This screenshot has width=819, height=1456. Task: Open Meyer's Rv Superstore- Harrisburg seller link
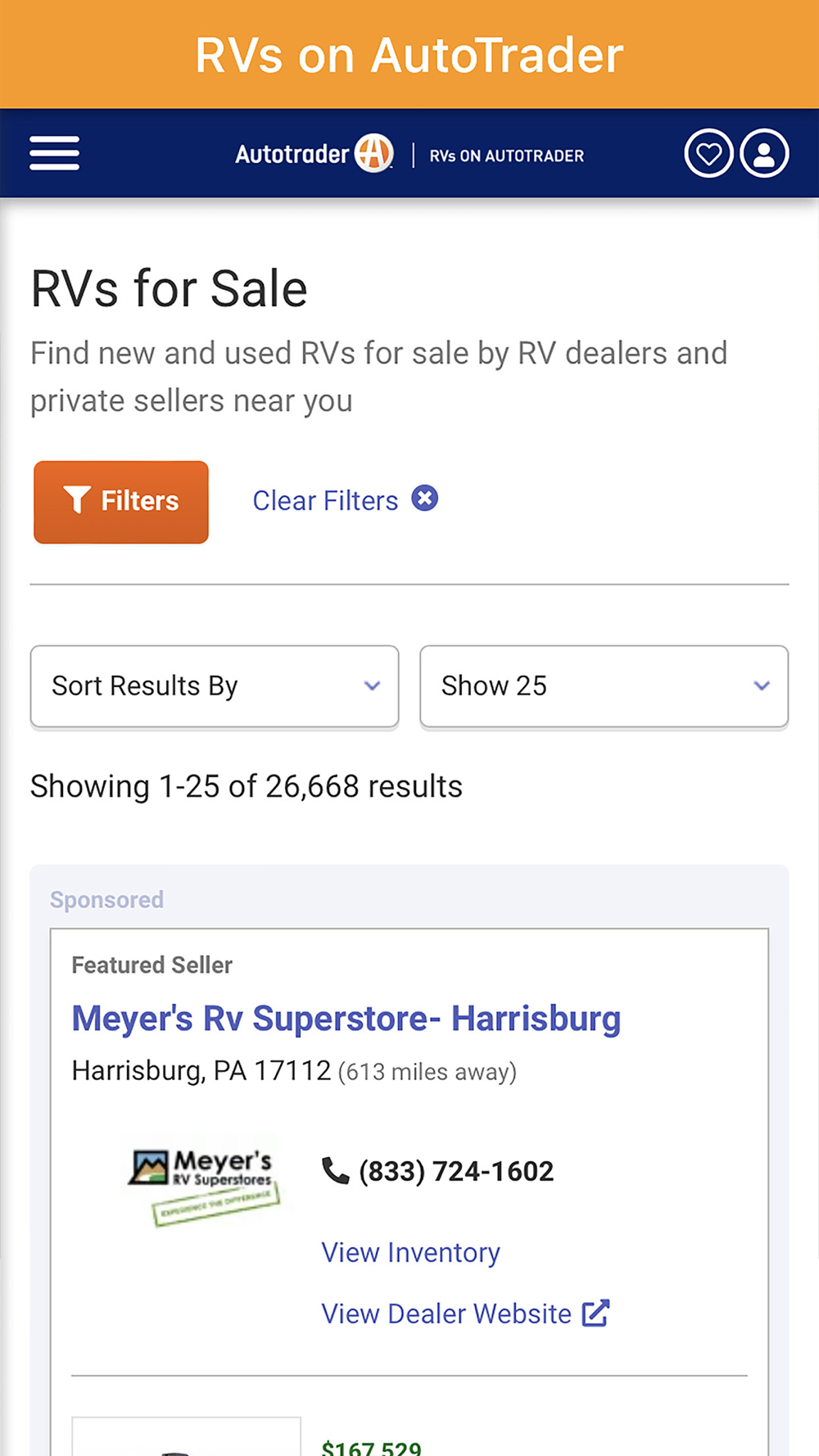[346, 1019]
